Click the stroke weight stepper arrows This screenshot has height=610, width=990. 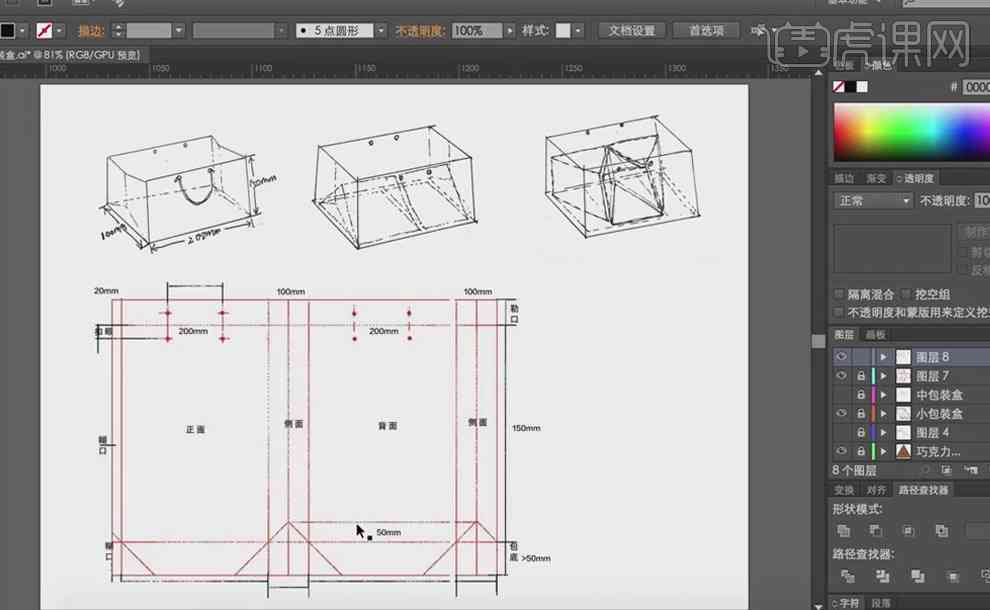point(117,30)
